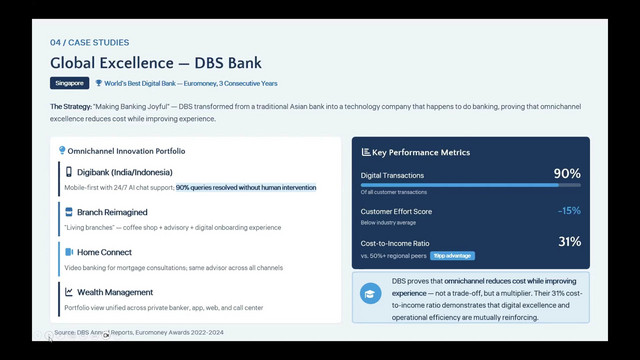The height and width of the screenshot is (360, 640).
Task: Click the Source: DBS Annual Reports footnote
Action: [x=139, y=332]
